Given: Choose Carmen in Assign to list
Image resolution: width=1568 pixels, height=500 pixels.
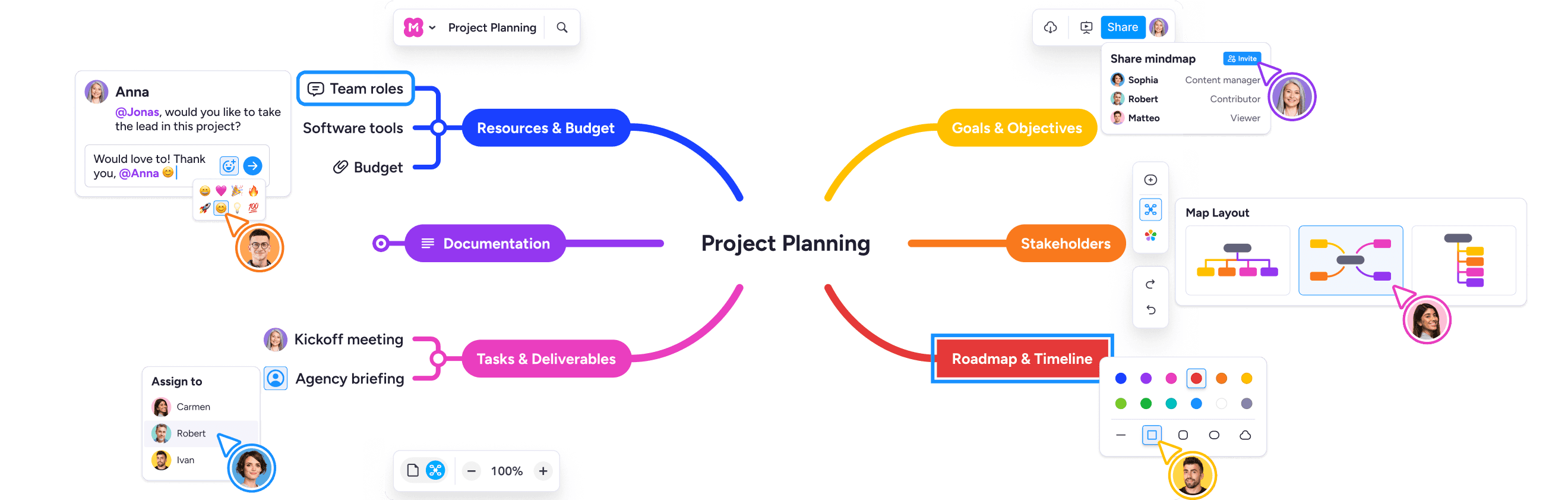Looking at the screenshot, I should coord(193,407).
